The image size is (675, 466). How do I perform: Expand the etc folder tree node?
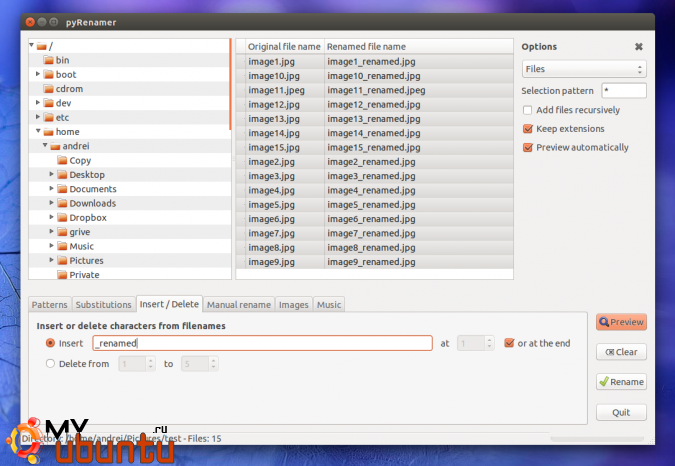click(x=38, y=117)
